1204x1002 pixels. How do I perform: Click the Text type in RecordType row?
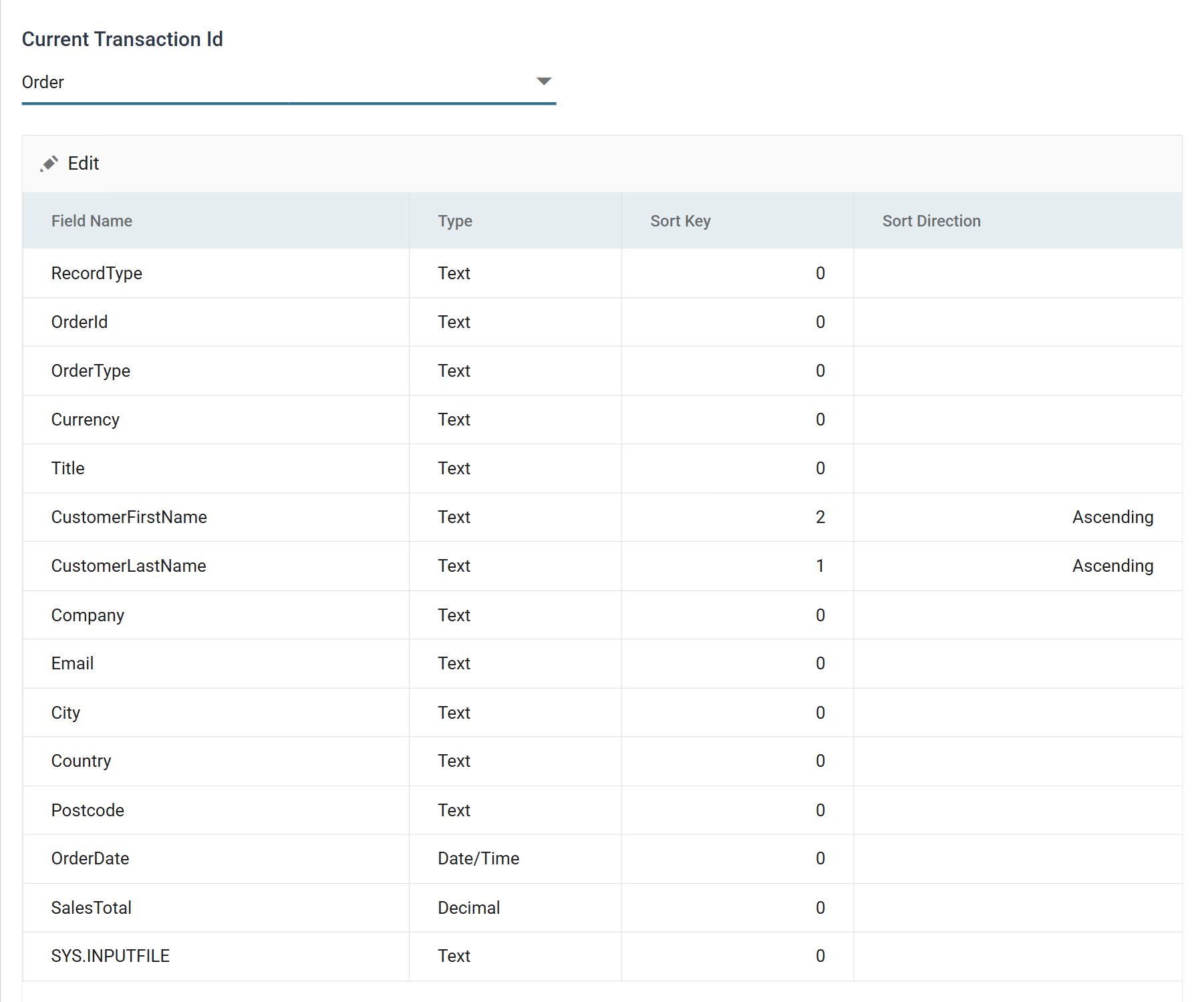coord(454,273)
